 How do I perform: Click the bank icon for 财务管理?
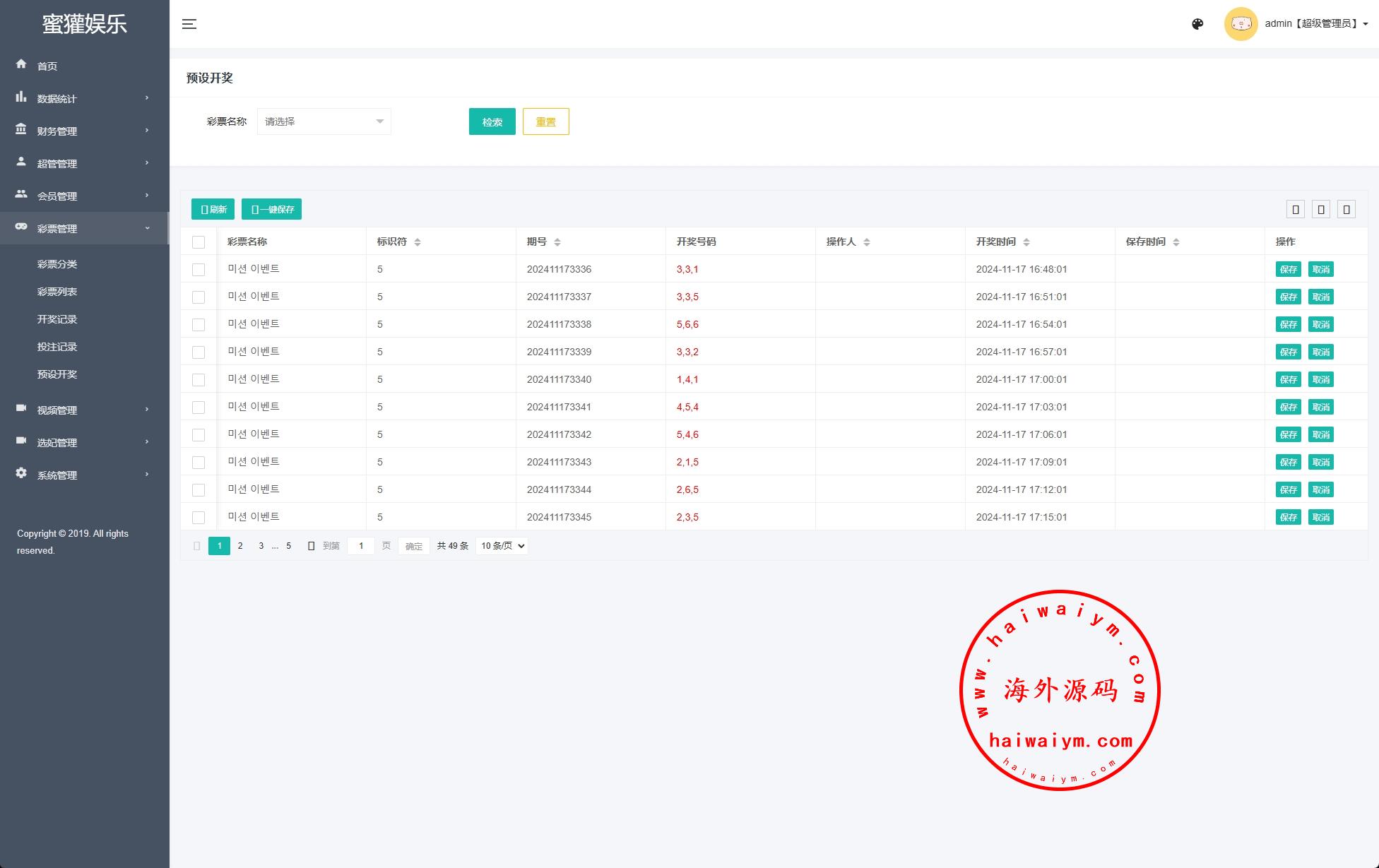pyautogui.click(x=21, y=129)
